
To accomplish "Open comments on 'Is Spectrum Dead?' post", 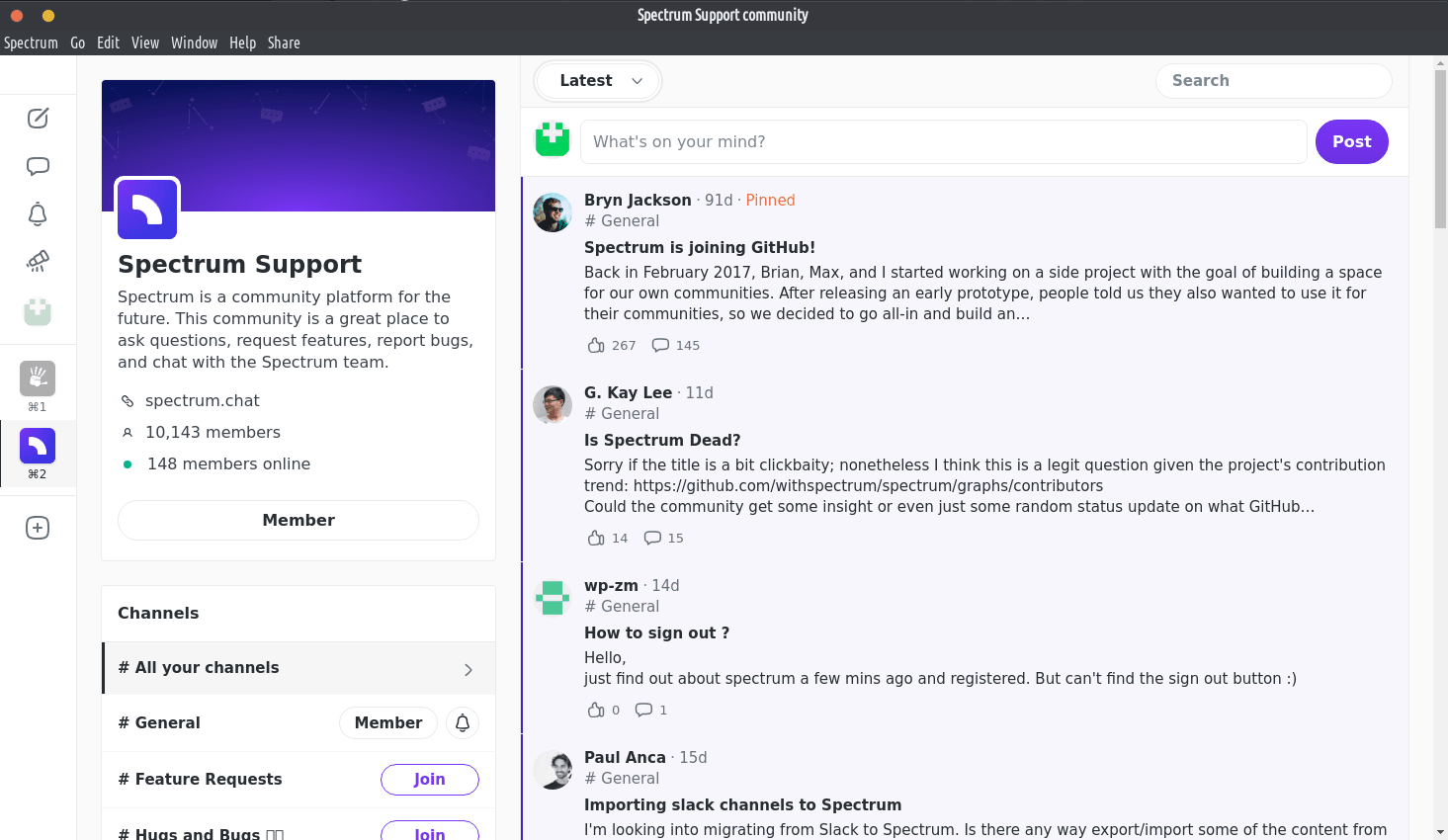I will [x=652, y=538].
